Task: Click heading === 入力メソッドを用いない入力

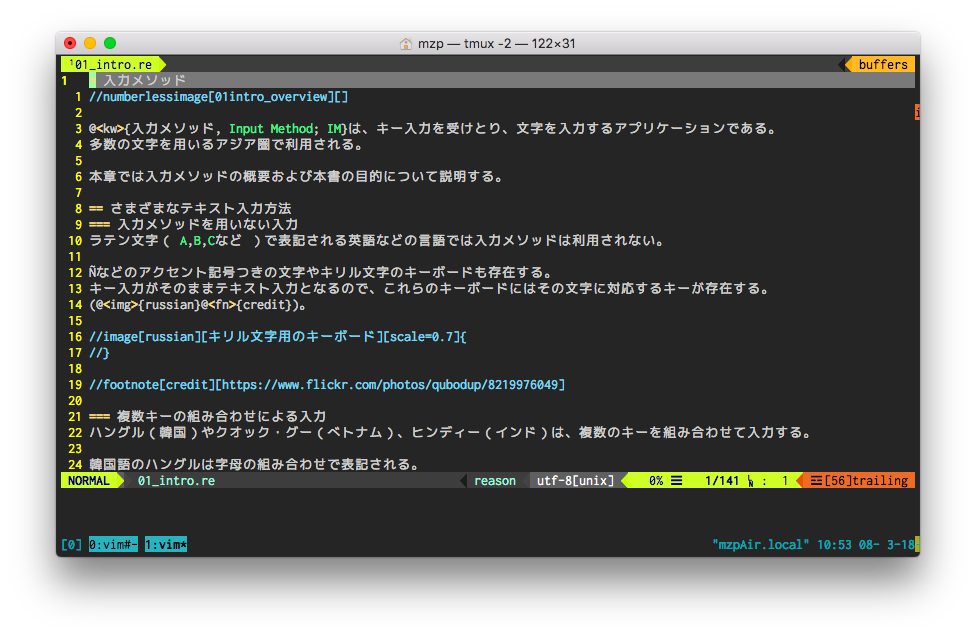Action: tap(194, 224)
